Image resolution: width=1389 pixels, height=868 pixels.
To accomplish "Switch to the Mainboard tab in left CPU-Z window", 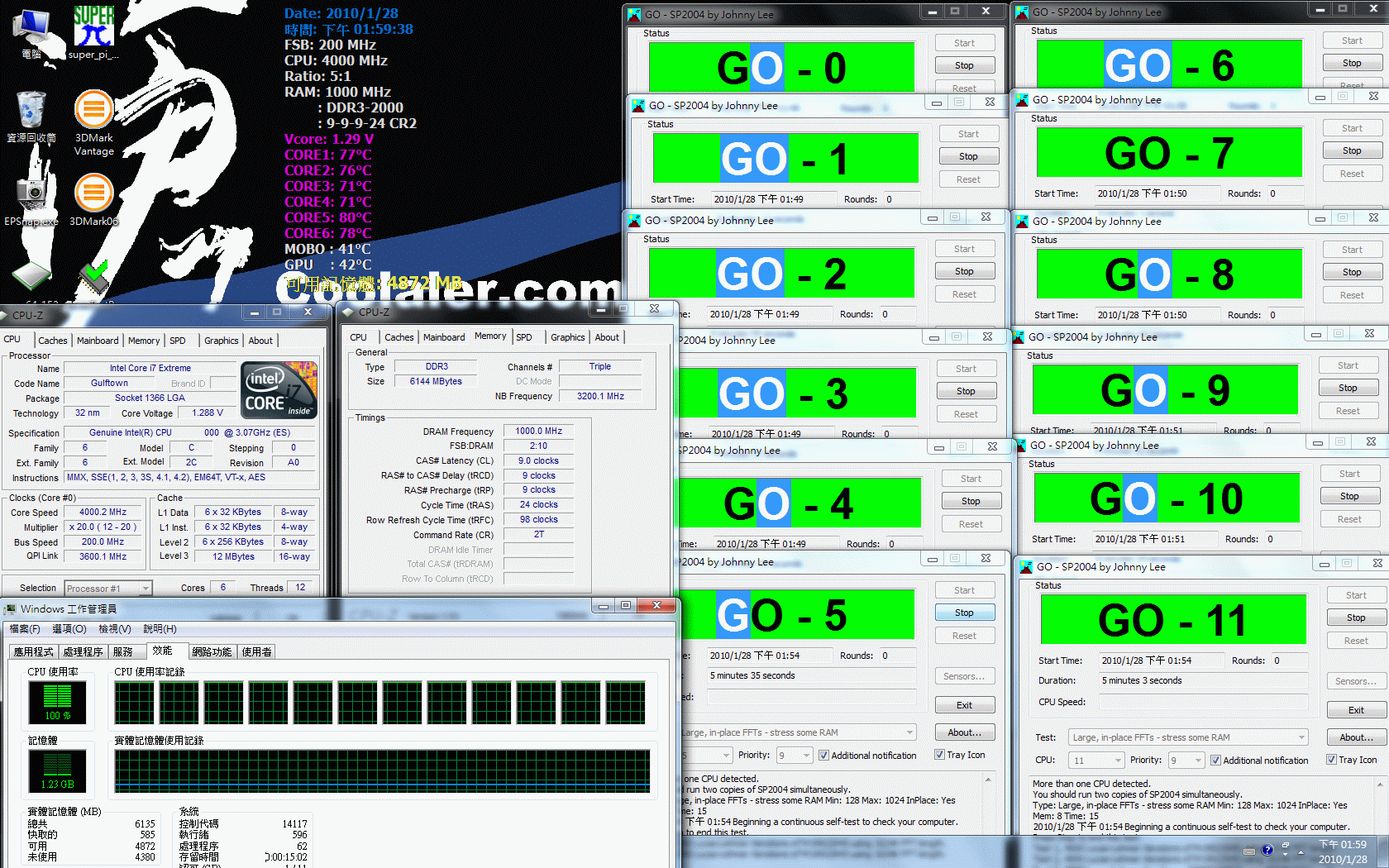I will click(x=98, y=341).
